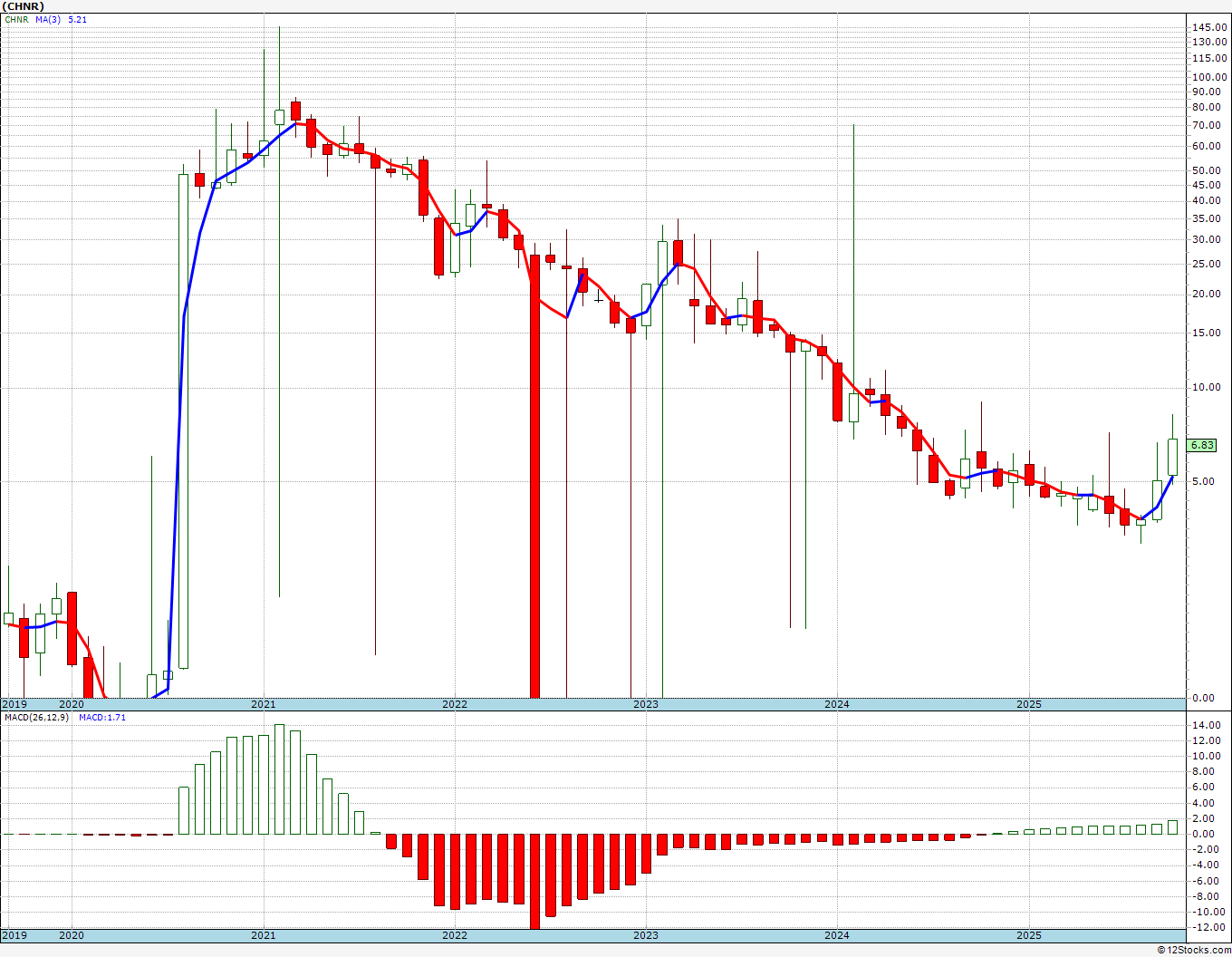
Task: Select the 2022 marker on price timeline
Action: pyautogui.click(x=455, y=704)
